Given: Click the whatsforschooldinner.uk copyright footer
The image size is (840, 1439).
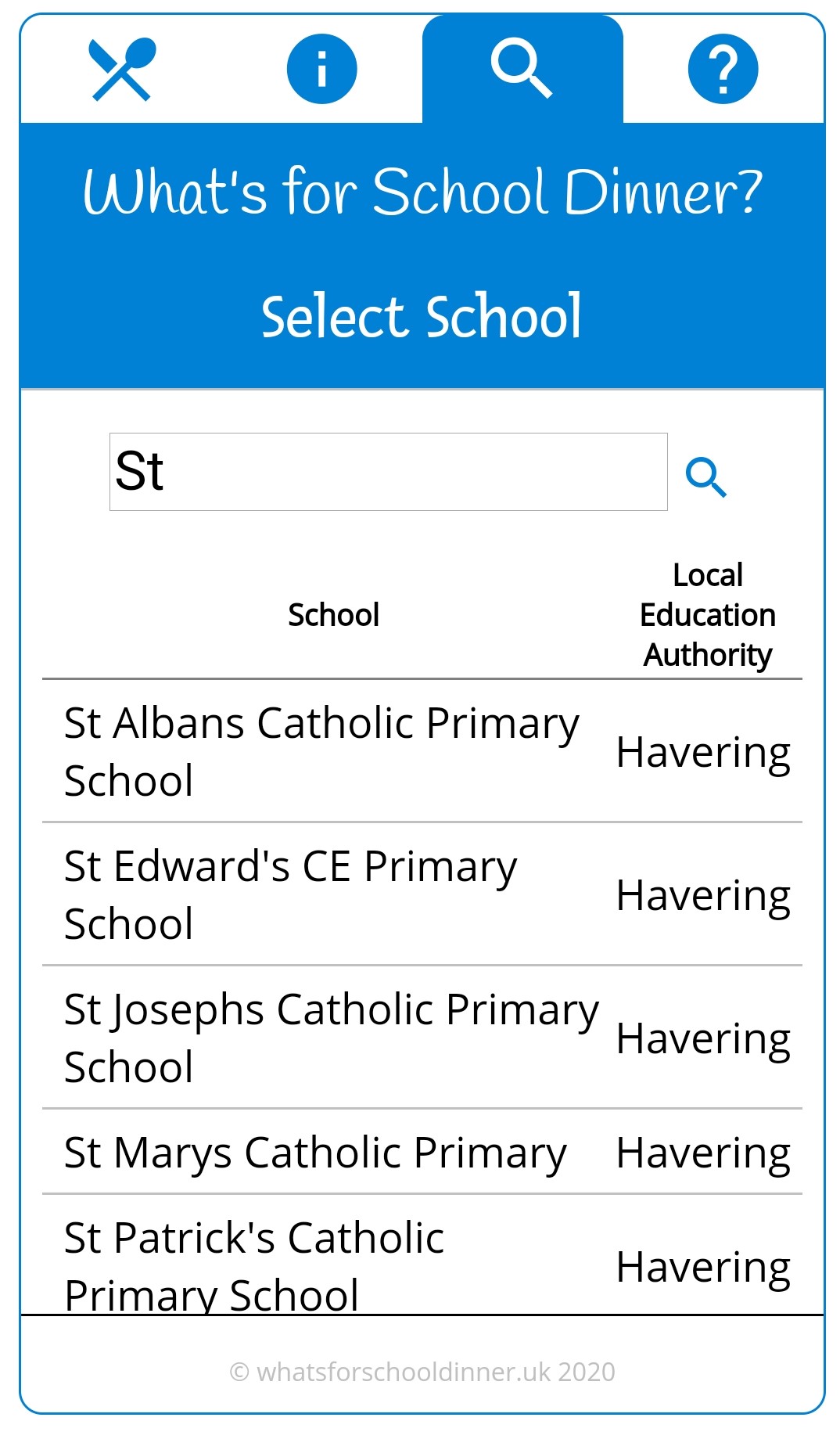Looking at the screenshot, I should pos(422,1372).
